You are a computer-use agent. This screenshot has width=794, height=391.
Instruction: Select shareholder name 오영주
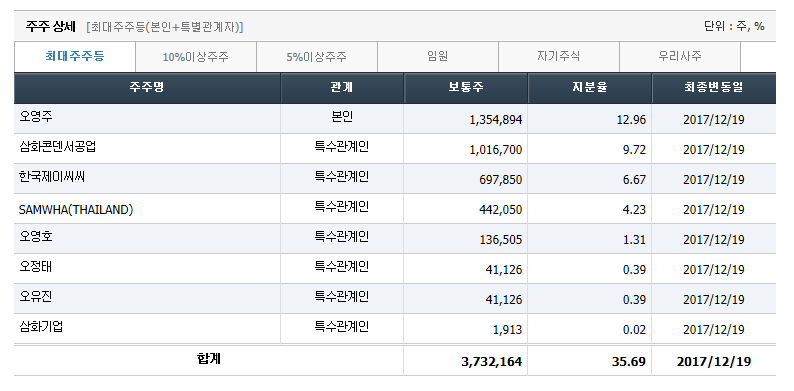pyautogui.click(x=35, y=117)
